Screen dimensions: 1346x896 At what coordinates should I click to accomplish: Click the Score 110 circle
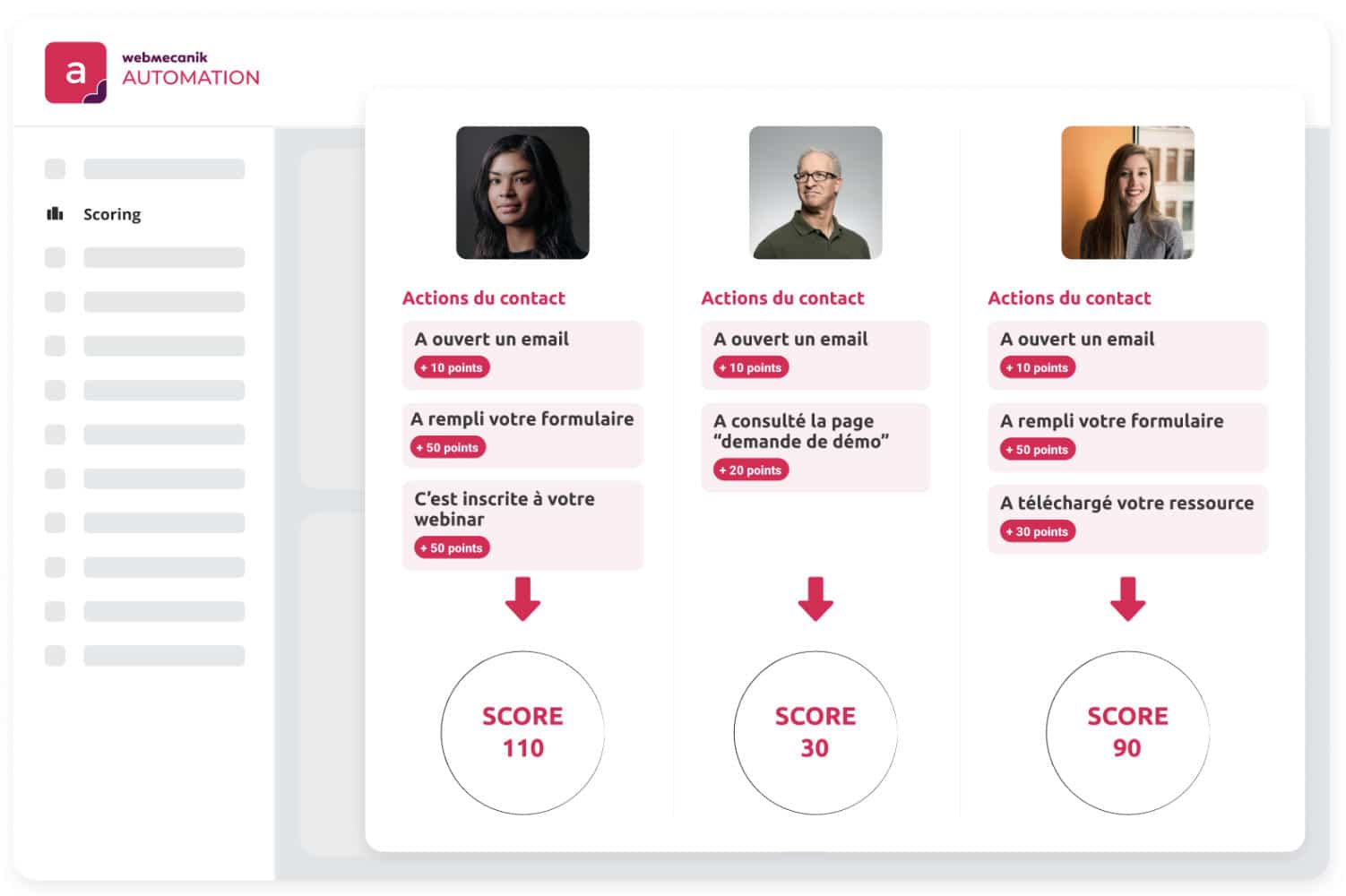point(522,732)
